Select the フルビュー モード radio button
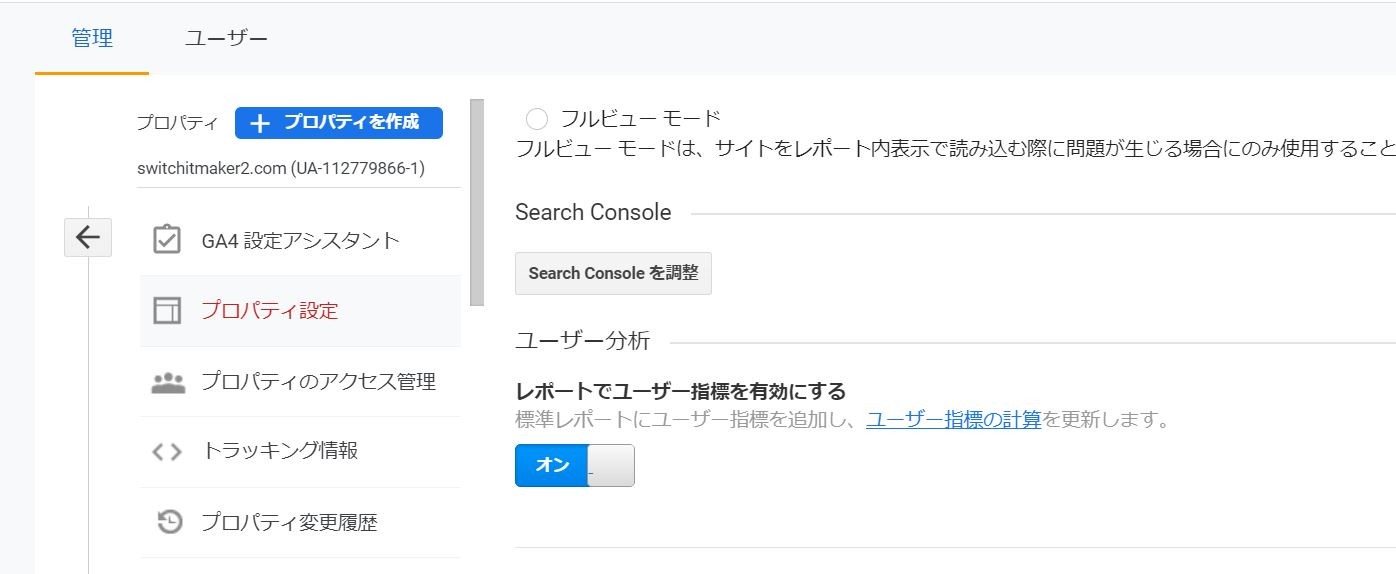1396x574 pixels. click(x=537, y=119)
